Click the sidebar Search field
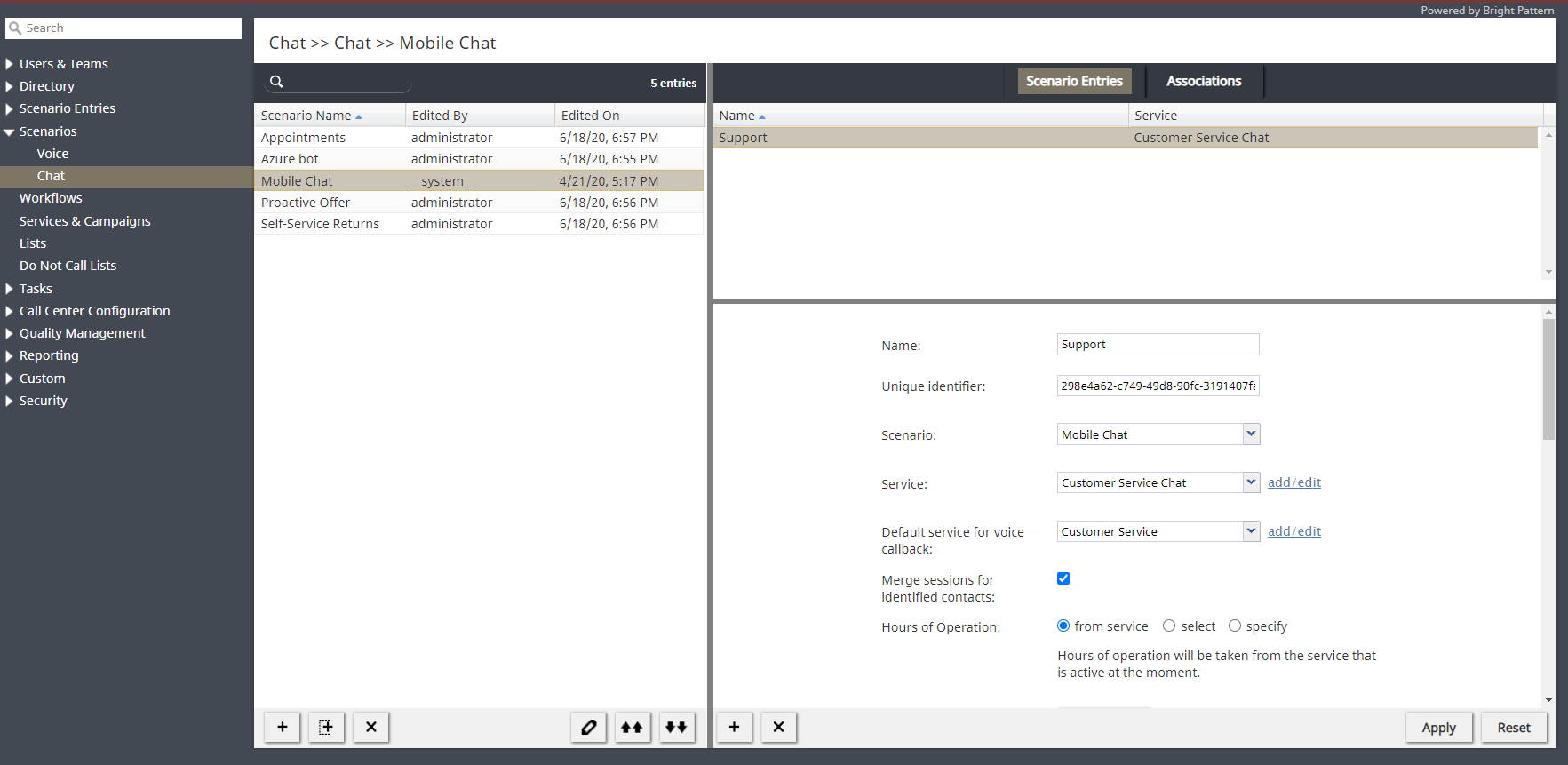This screenshot has height=765, width=1568. point(123,28)
